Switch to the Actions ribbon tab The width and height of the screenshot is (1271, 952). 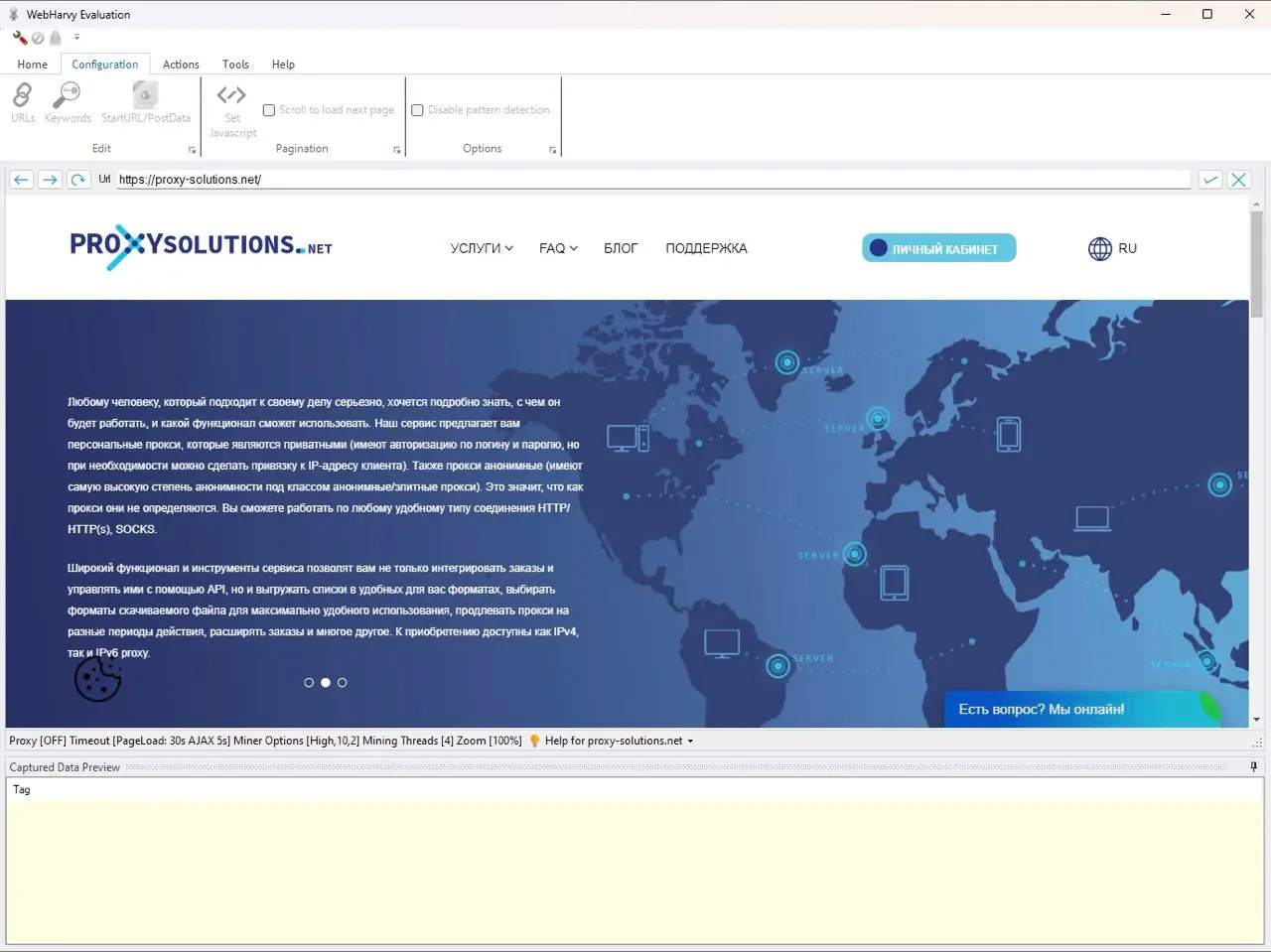coord(181,65)
